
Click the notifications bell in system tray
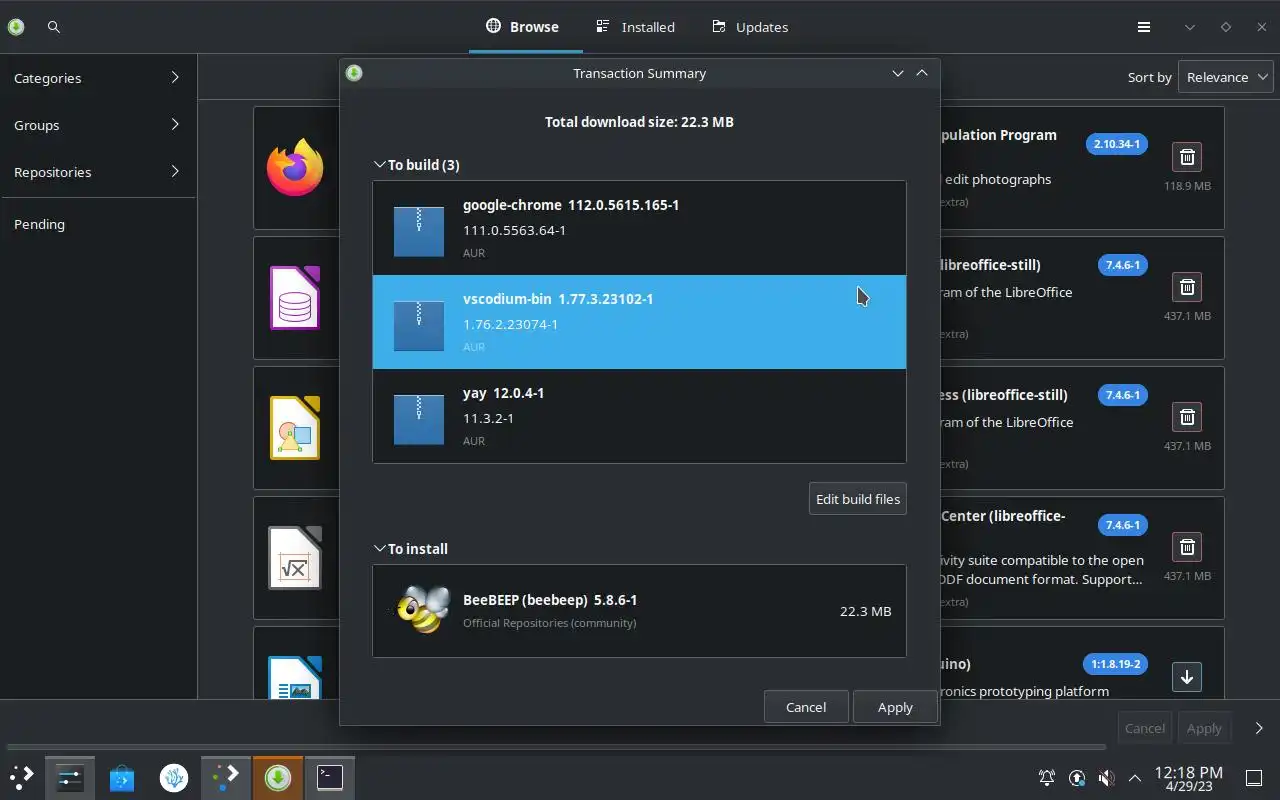tap(1047, 778)
